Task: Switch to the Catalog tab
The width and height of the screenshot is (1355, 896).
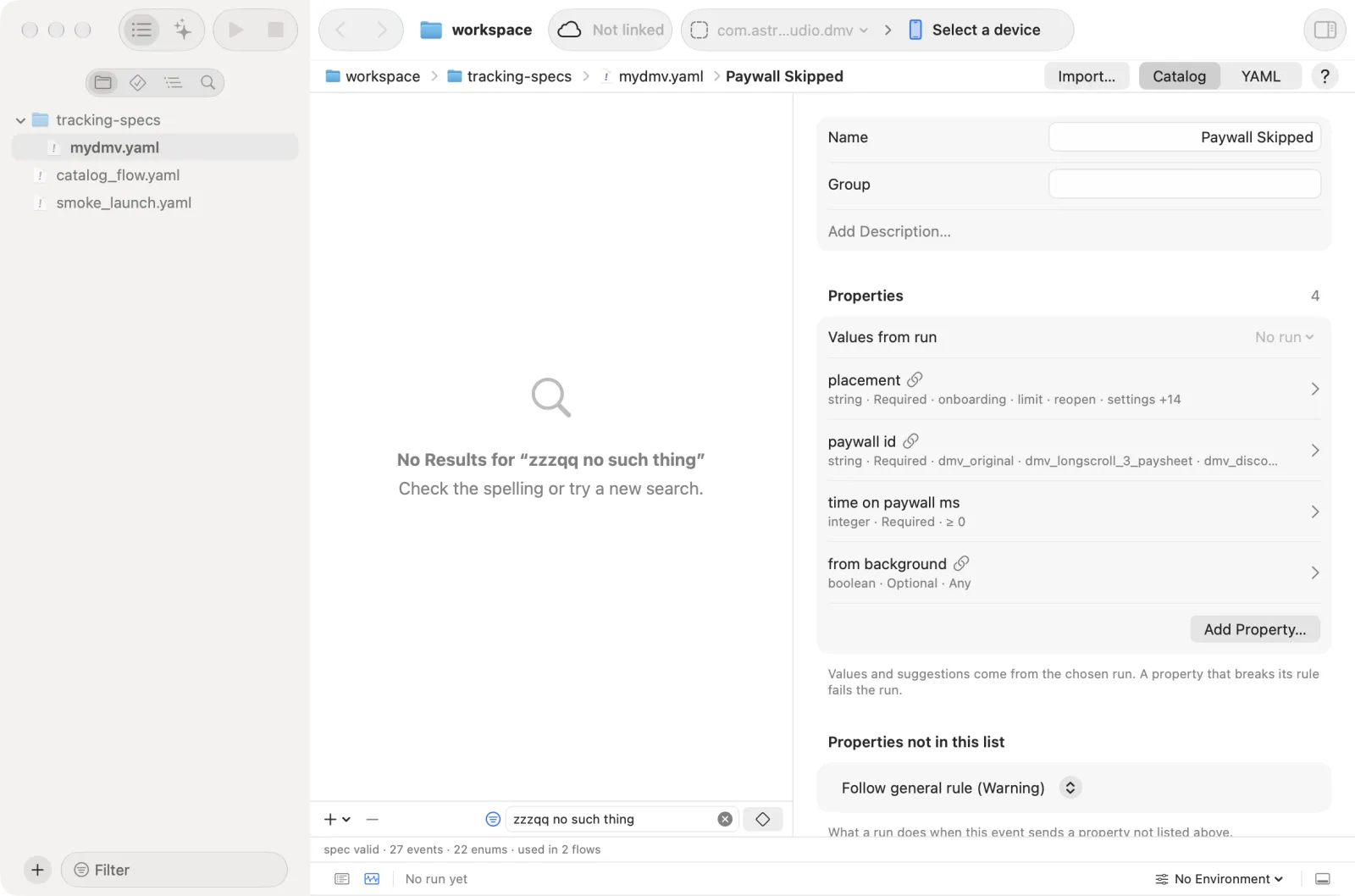Action: (1179, 76)
